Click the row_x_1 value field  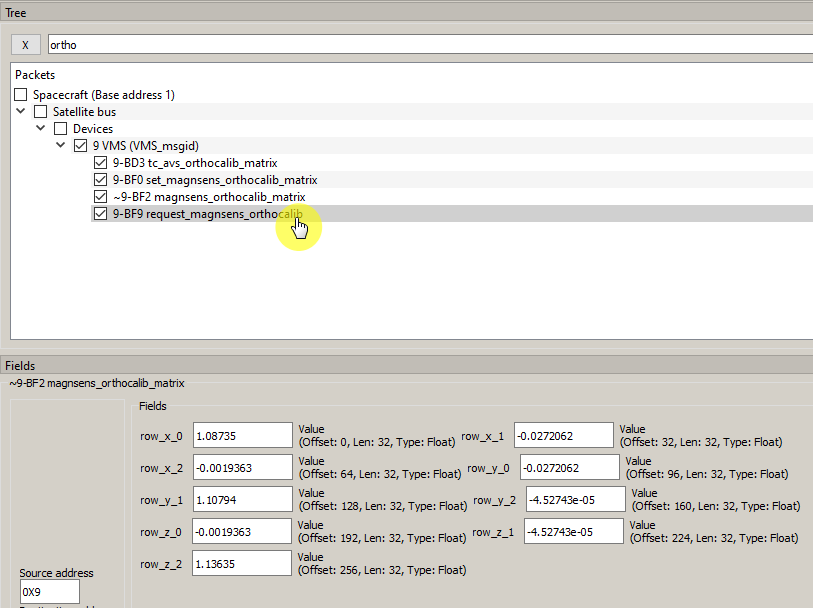(563, 435)
